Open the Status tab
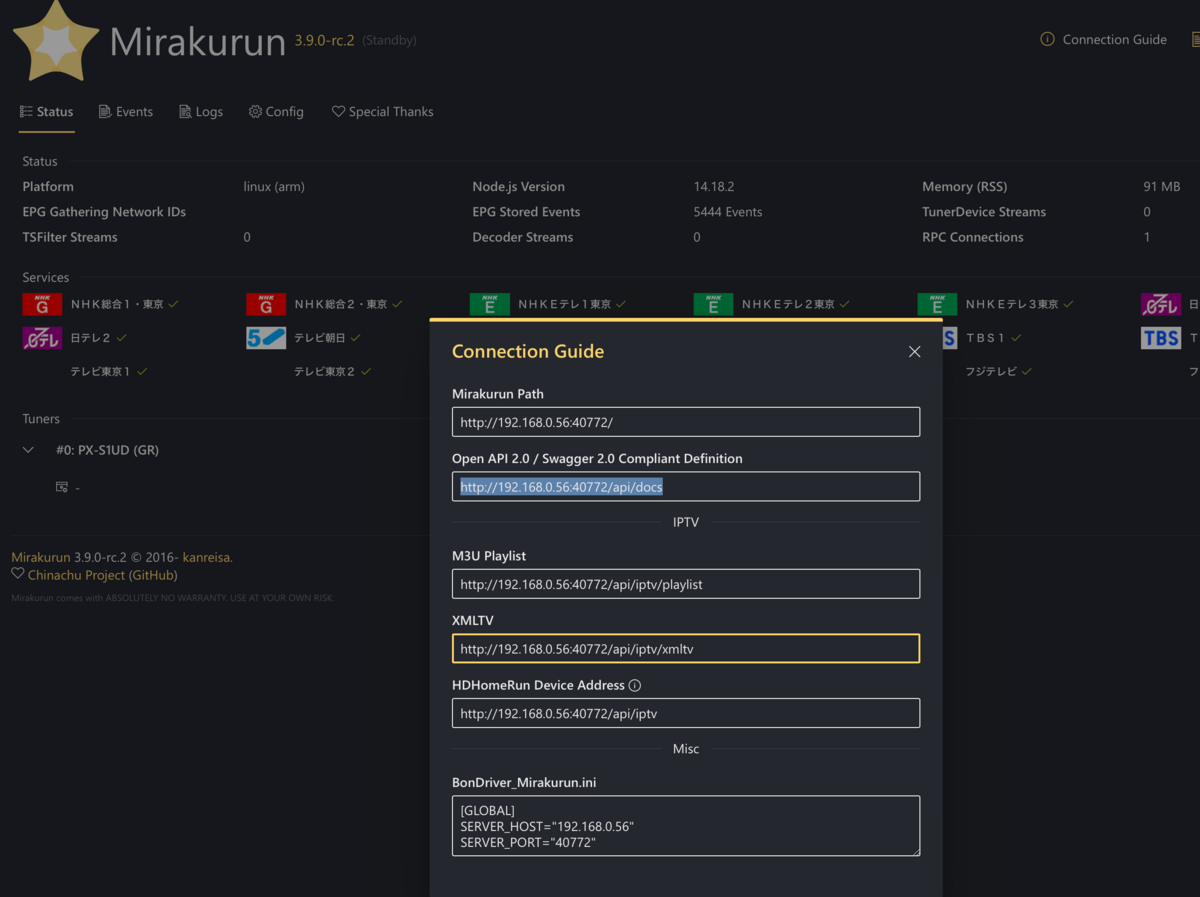The height and width of the screenshot is (897, 1200). coord(47,112)
